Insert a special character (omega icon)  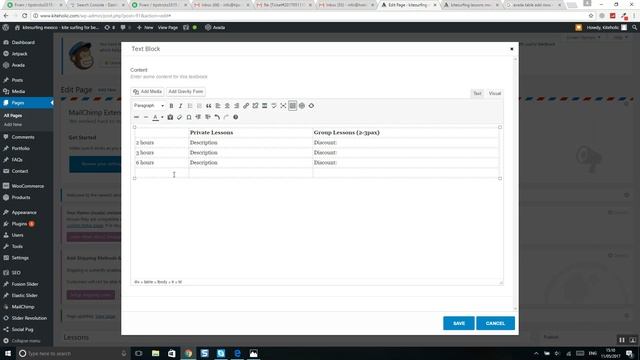[189, 117]
